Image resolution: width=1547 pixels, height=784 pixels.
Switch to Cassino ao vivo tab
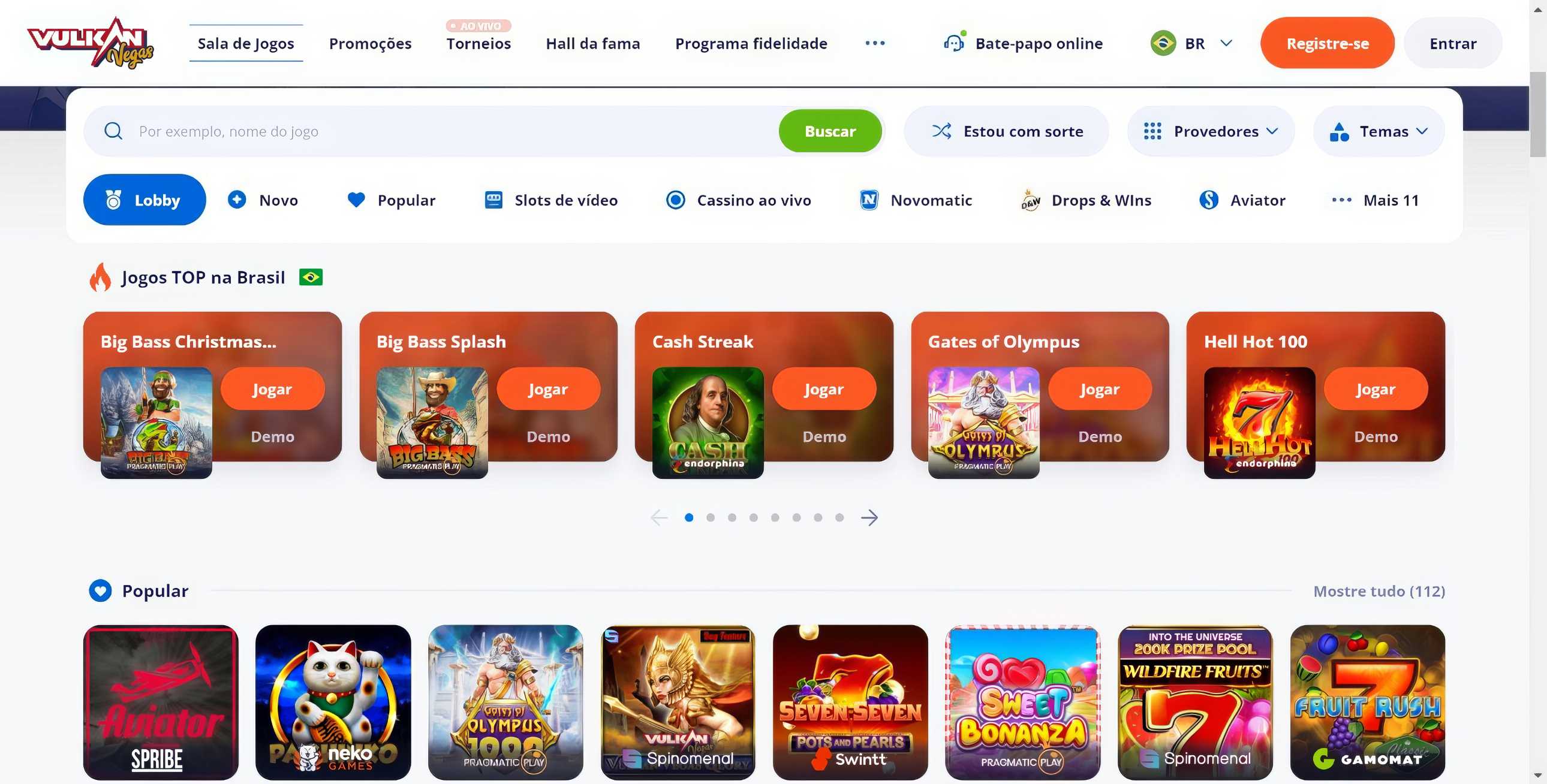coord(739,200)
